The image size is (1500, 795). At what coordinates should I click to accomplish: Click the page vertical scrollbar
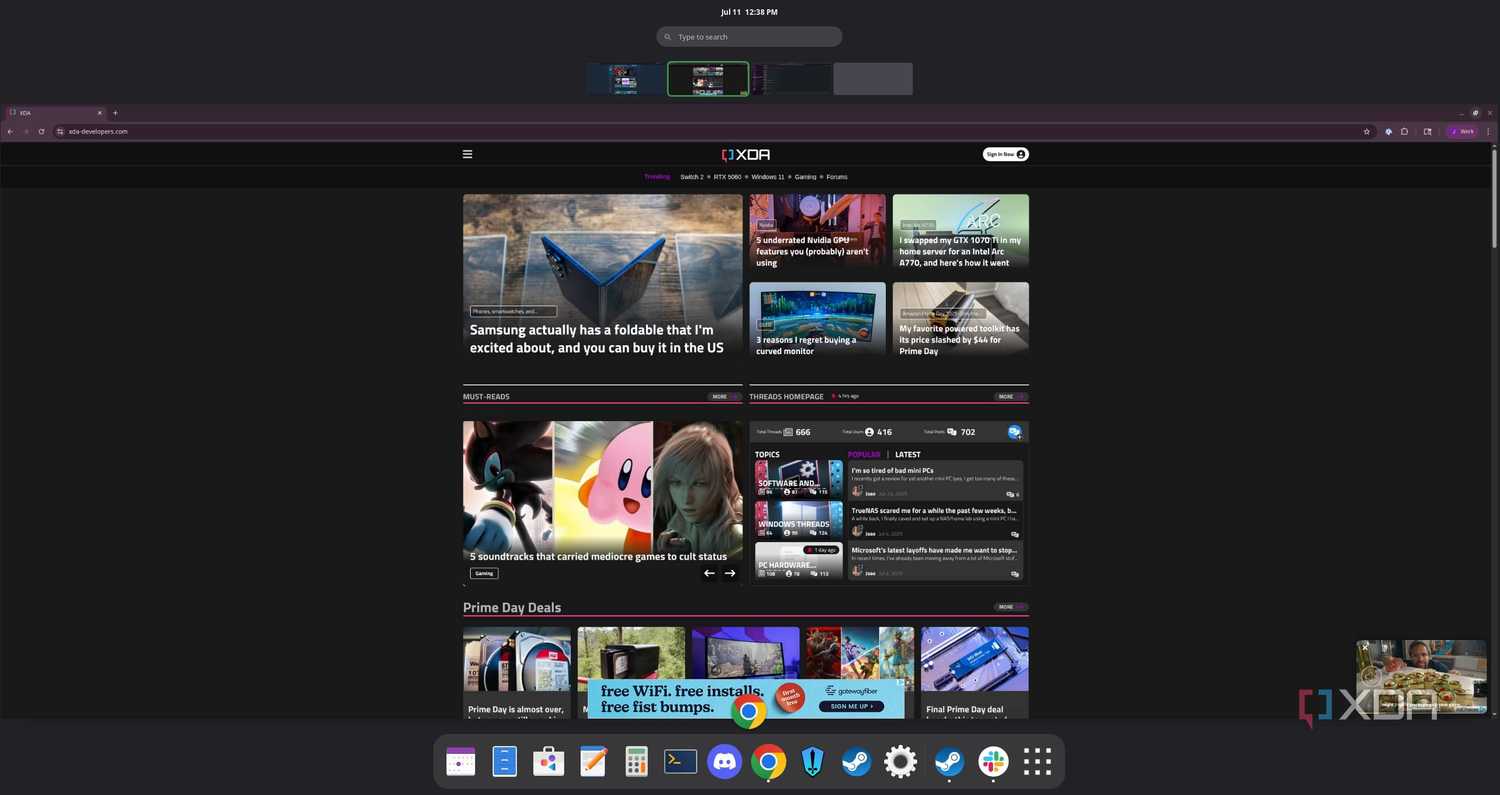[x=1494, y=196]
